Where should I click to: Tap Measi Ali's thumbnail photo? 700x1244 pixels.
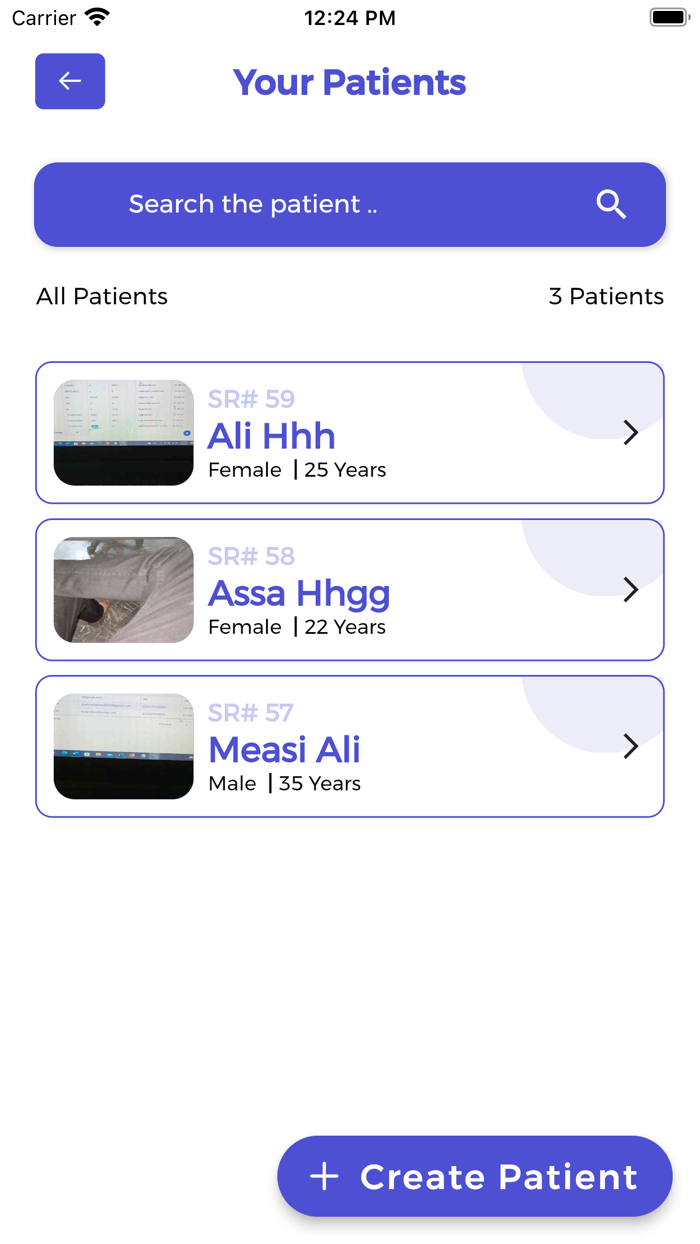click(x=123, y=746)
